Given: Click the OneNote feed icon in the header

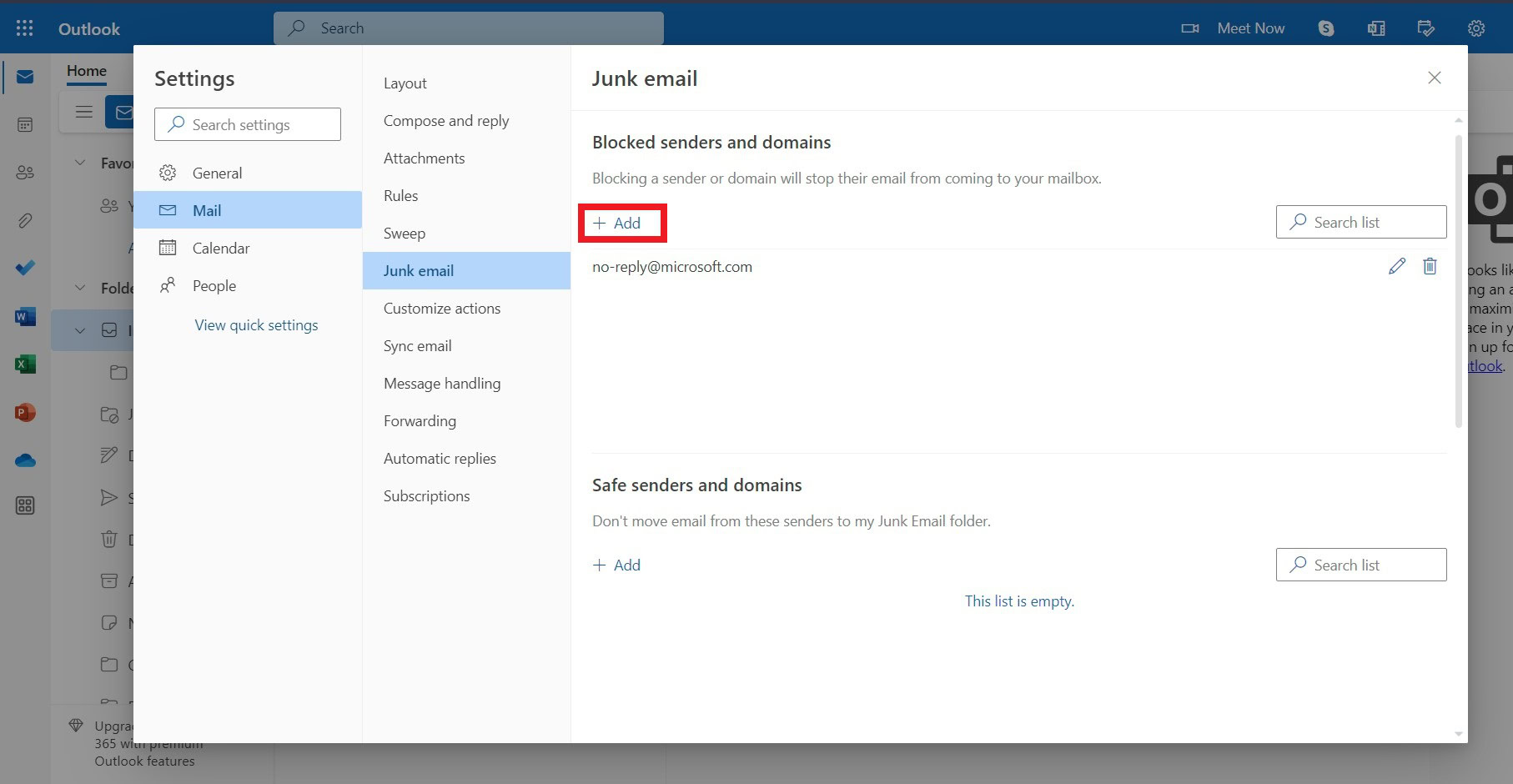Looking at the screenshot, I should click(x=1376, y=28).
